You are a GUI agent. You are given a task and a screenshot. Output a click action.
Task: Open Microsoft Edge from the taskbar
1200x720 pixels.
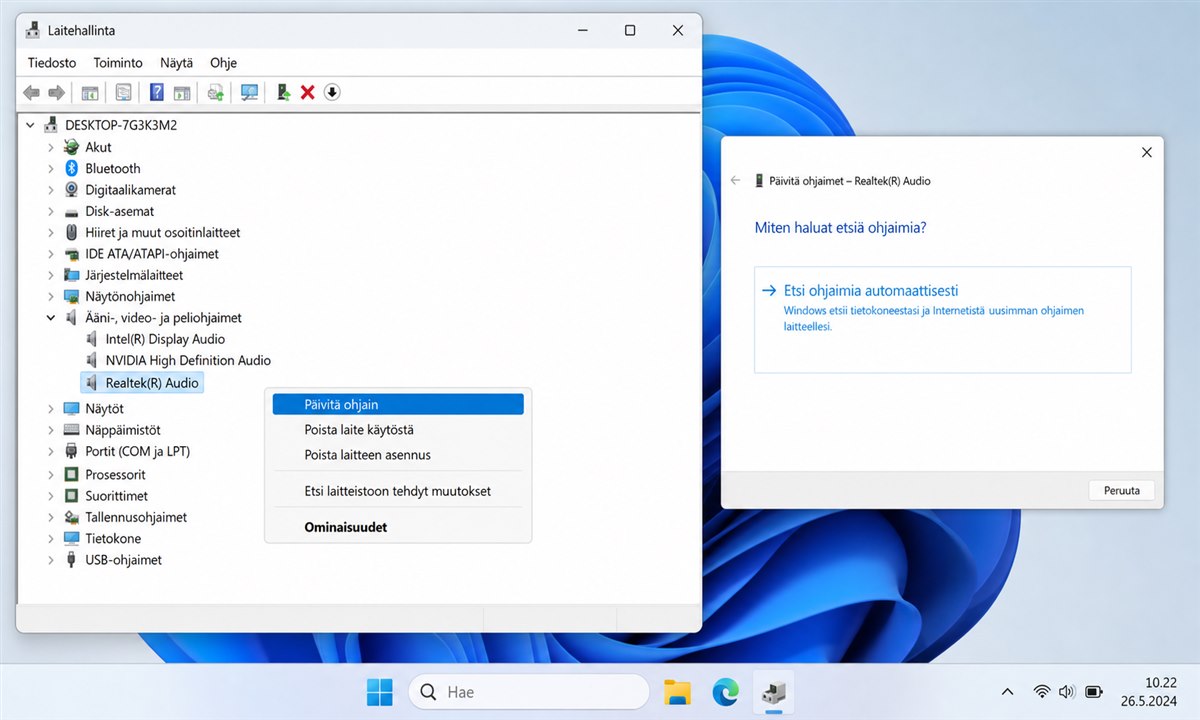coord(726,692)
